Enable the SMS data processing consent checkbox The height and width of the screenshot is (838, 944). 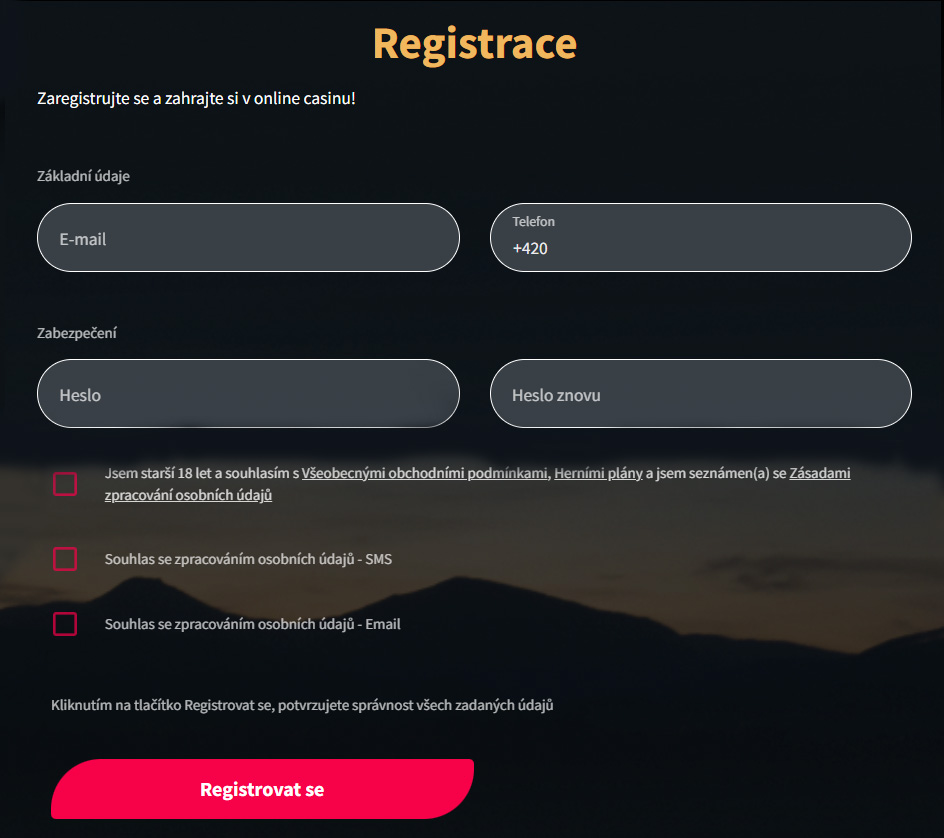(x=65, y=559)
